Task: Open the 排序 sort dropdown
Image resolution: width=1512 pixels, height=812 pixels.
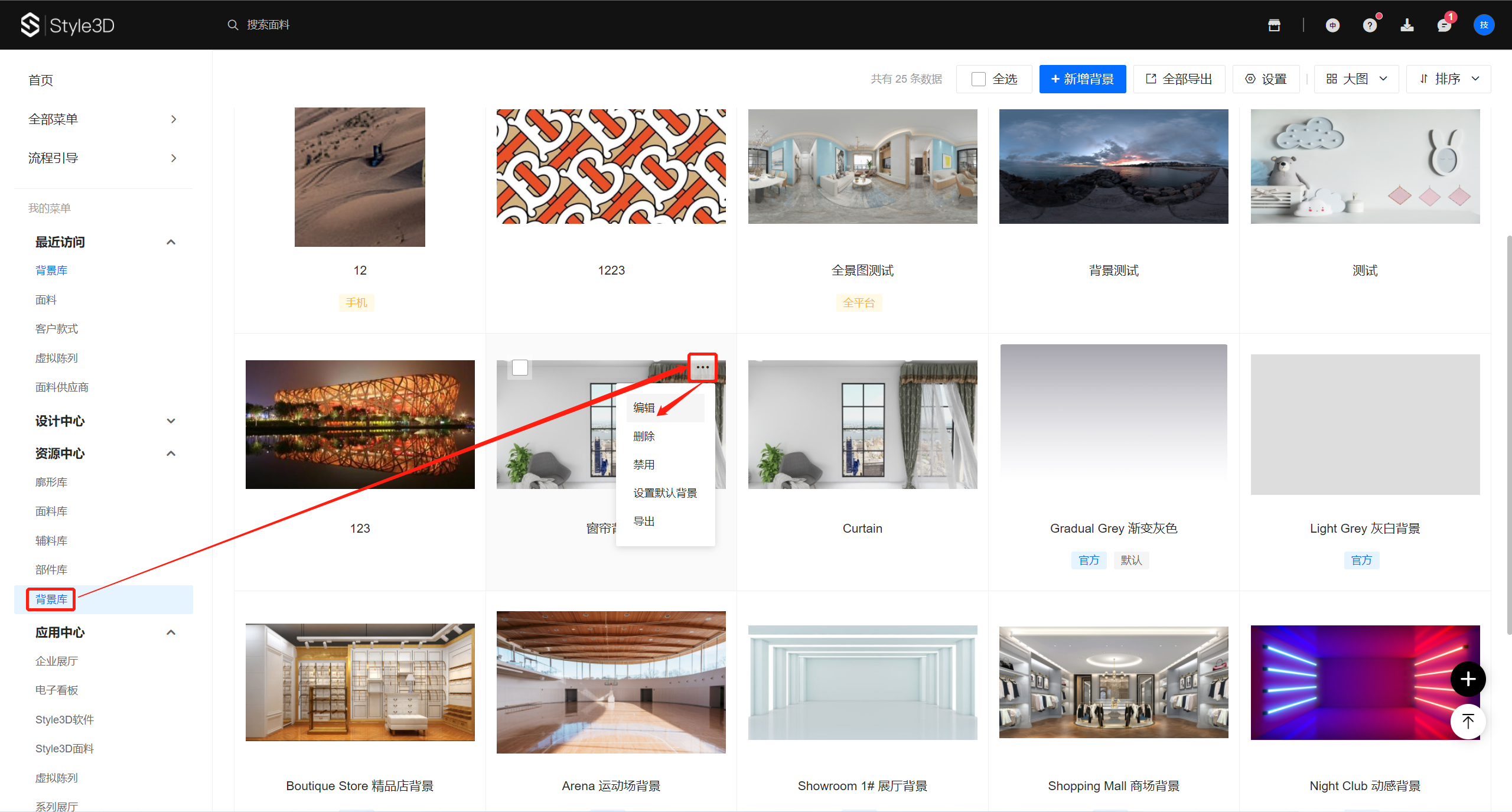Action: click(1448, 79)
